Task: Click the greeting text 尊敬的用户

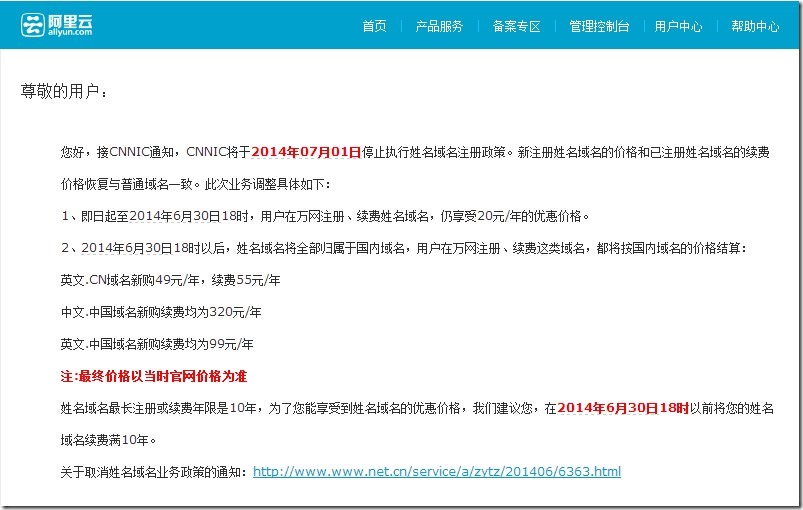Action: point(64,91)
